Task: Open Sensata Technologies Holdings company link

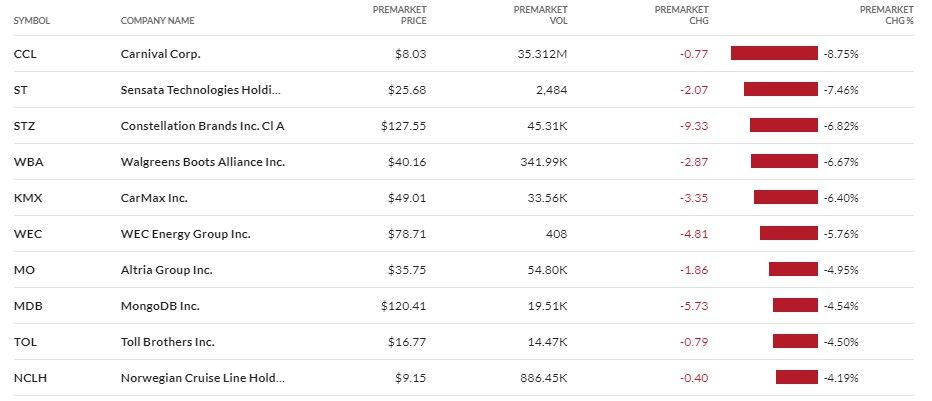Action: [200, 90]
